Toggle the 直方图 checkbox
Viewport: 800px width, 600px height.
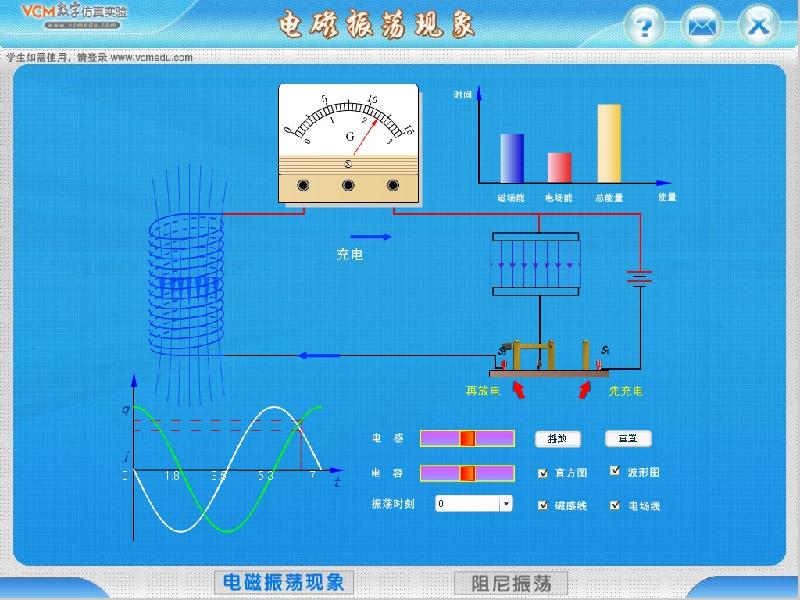click(x=543, y=473)
